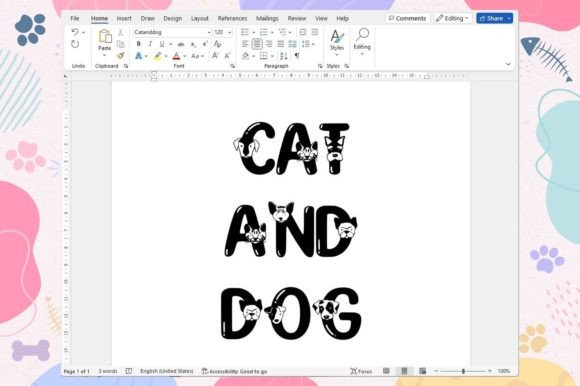580x386 pixels.
Task: Click Accessibility: Good to go status
Action: (x=235, y=371)
